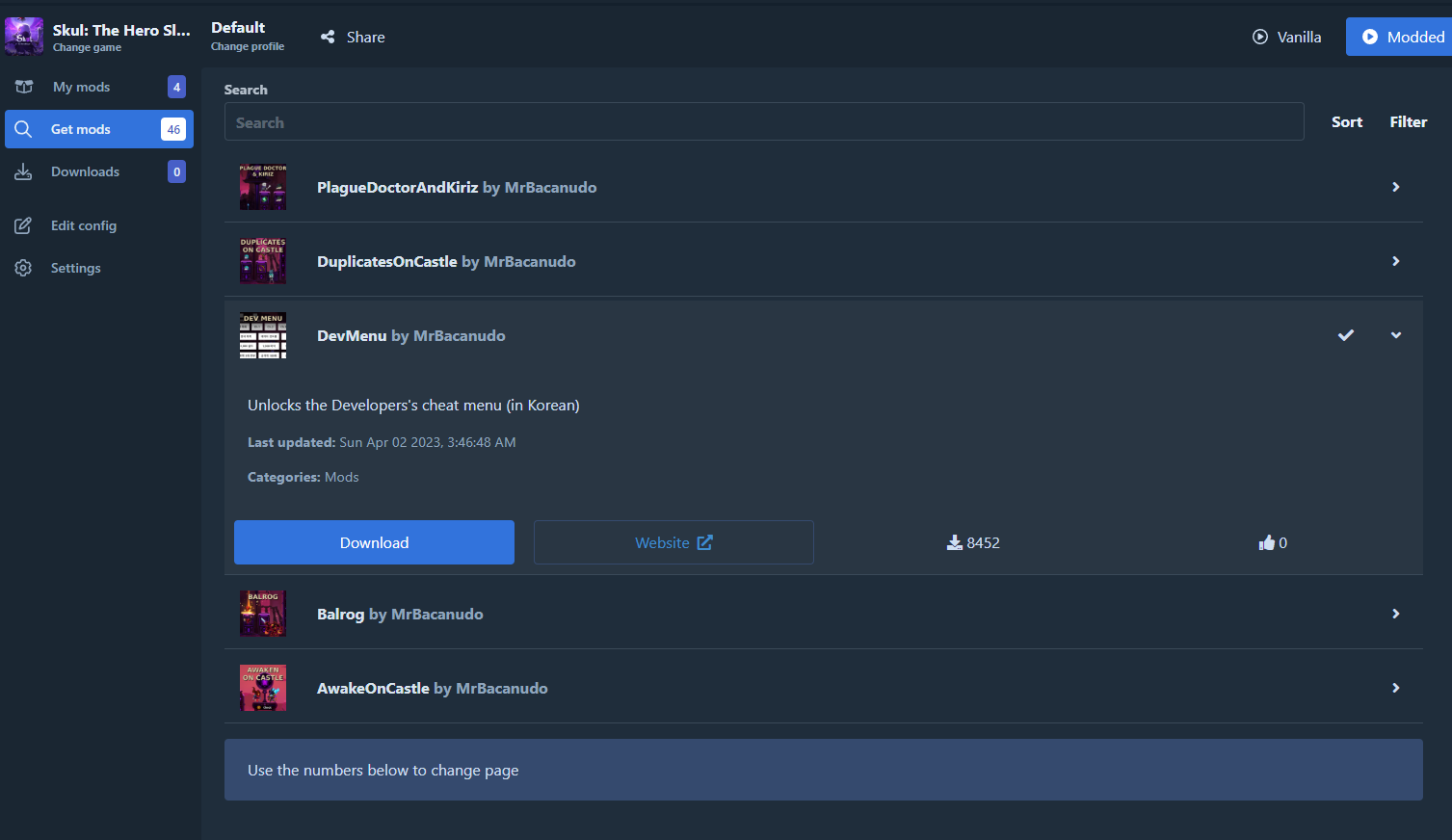
Task: Download the DevMenu mod
Action: tap(374, 542)
